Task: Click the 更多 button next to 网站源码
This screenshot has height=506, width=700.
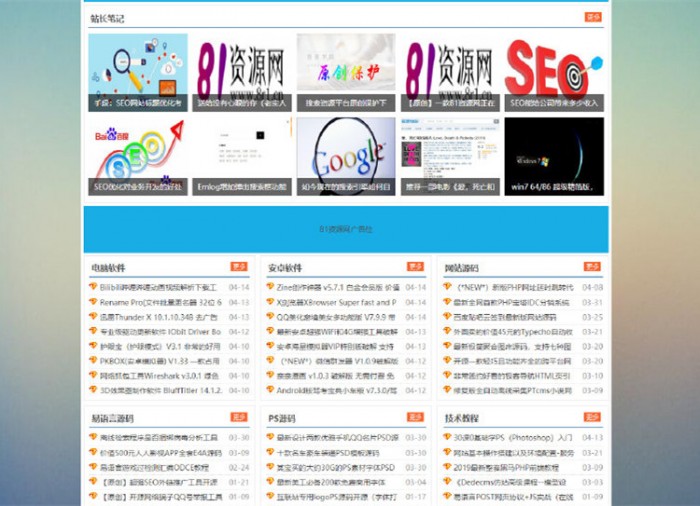Action: [592, 267]
